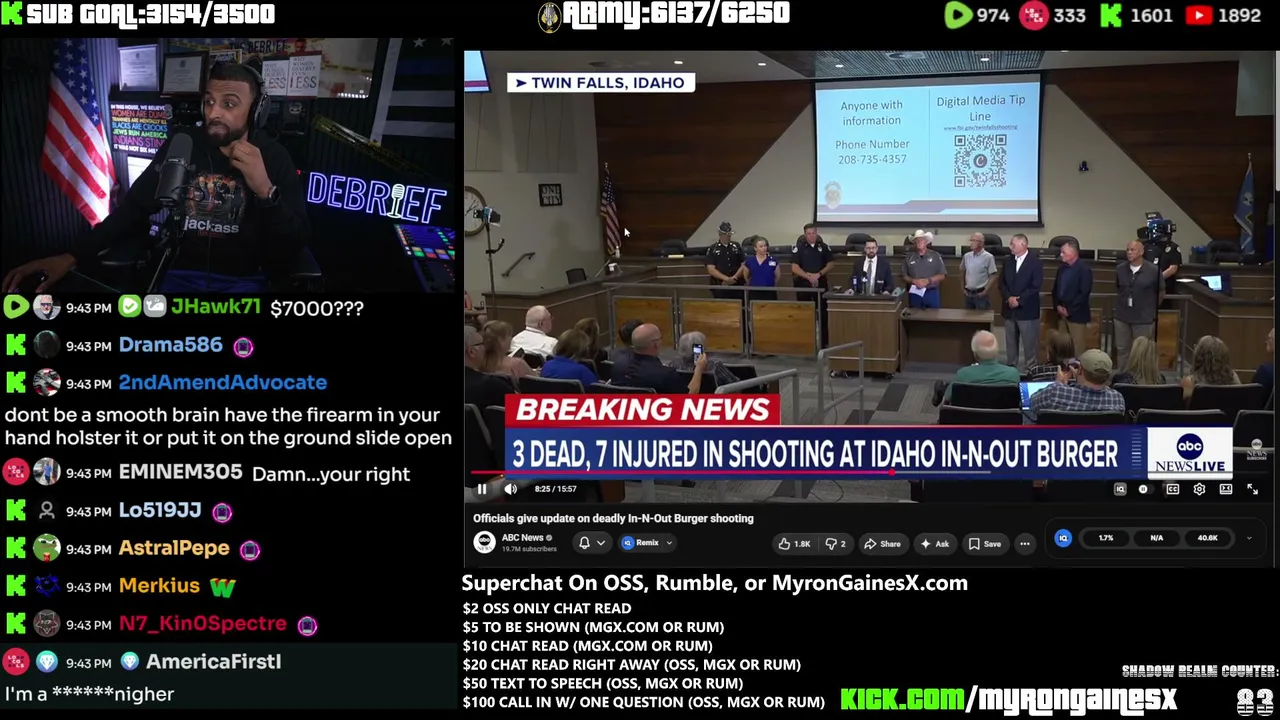The width and height of the screenshot is (1280, 720).
Task: Click the Remix button
Action: point(641,543)
